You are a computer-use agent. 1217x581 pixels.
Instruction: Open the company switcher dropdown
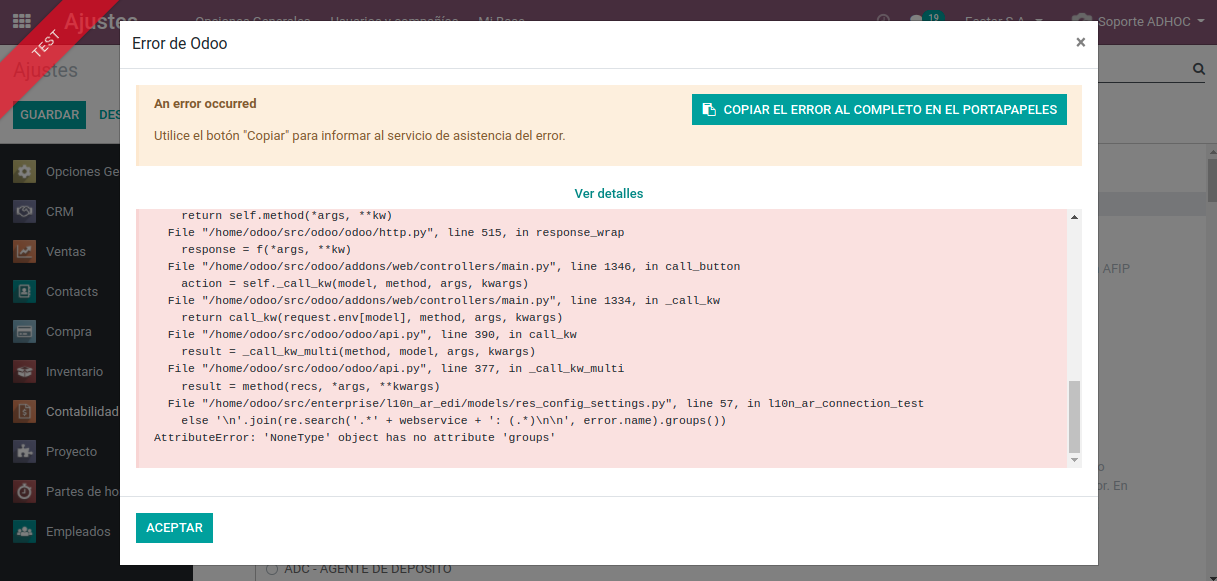point(1004,21)
